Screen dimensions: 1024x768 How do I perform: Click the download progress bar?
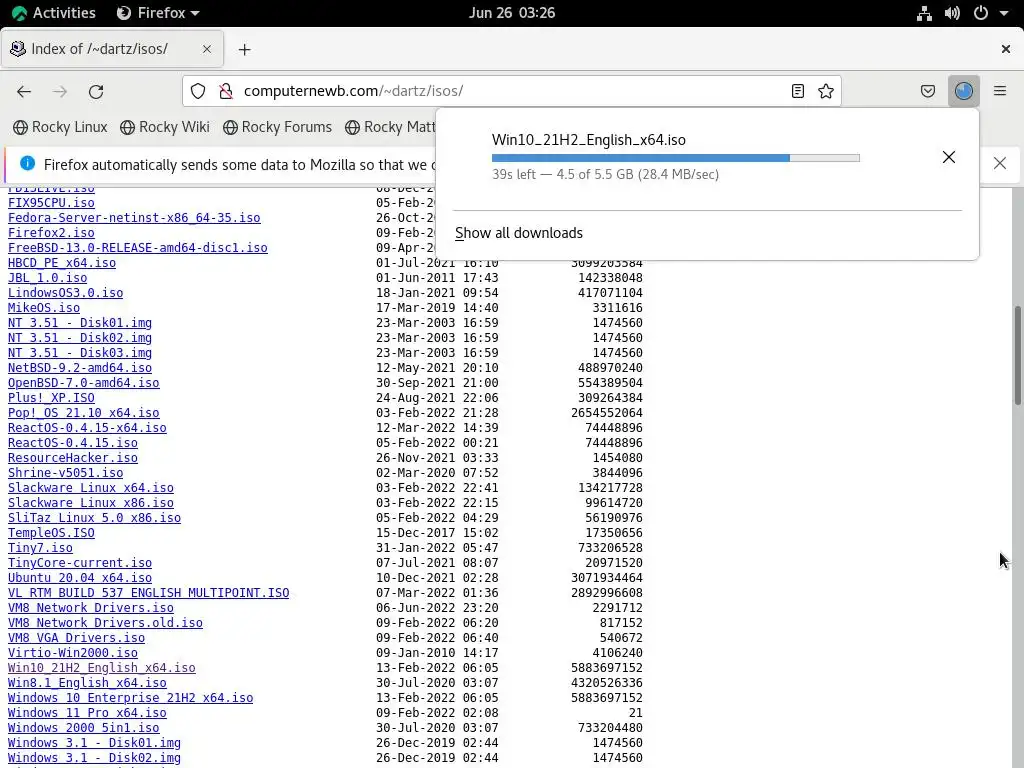point(675,158)
